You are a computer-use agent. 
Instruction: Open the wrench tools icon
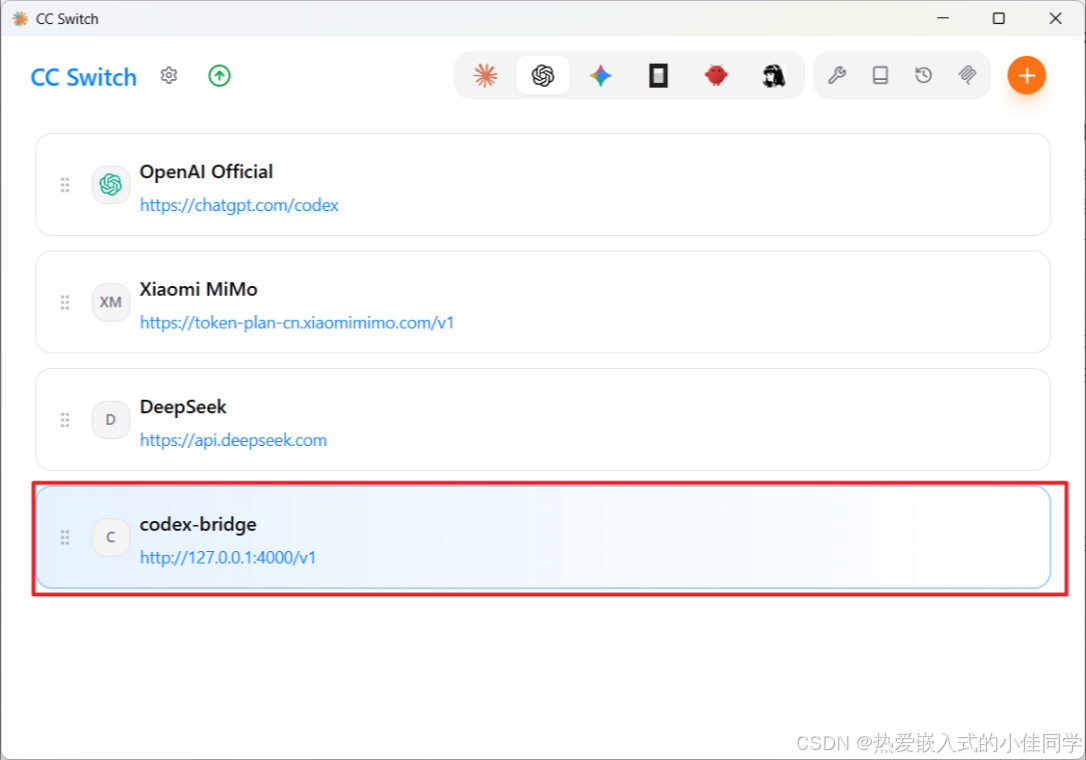(x=837, y=75)
